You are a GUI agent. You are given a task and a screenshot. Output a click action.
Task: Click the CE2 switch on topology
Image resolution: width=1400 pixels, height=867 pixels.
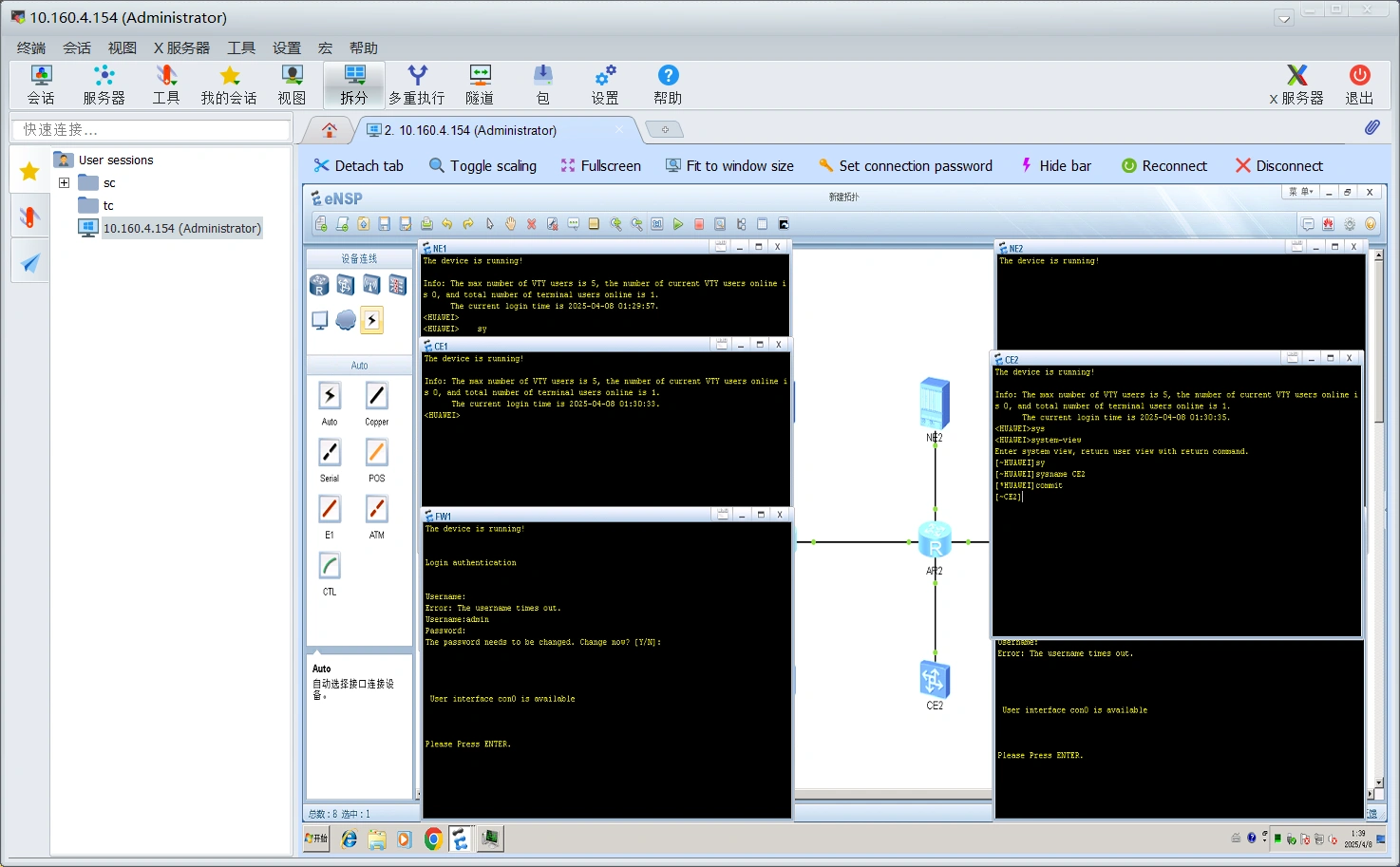click(935, 679)
